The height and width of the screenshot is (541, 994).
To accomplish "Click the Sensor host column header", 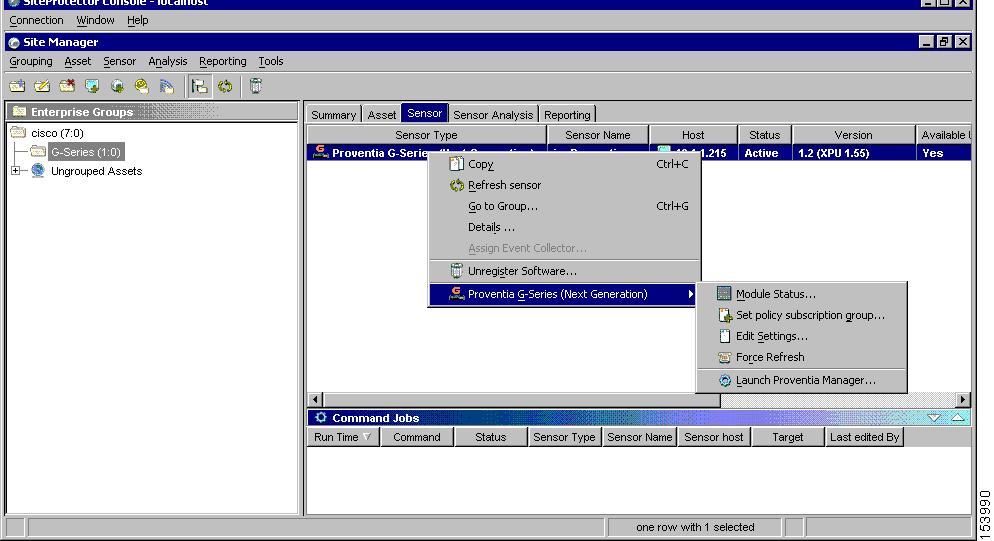I will tap(714, 437).
